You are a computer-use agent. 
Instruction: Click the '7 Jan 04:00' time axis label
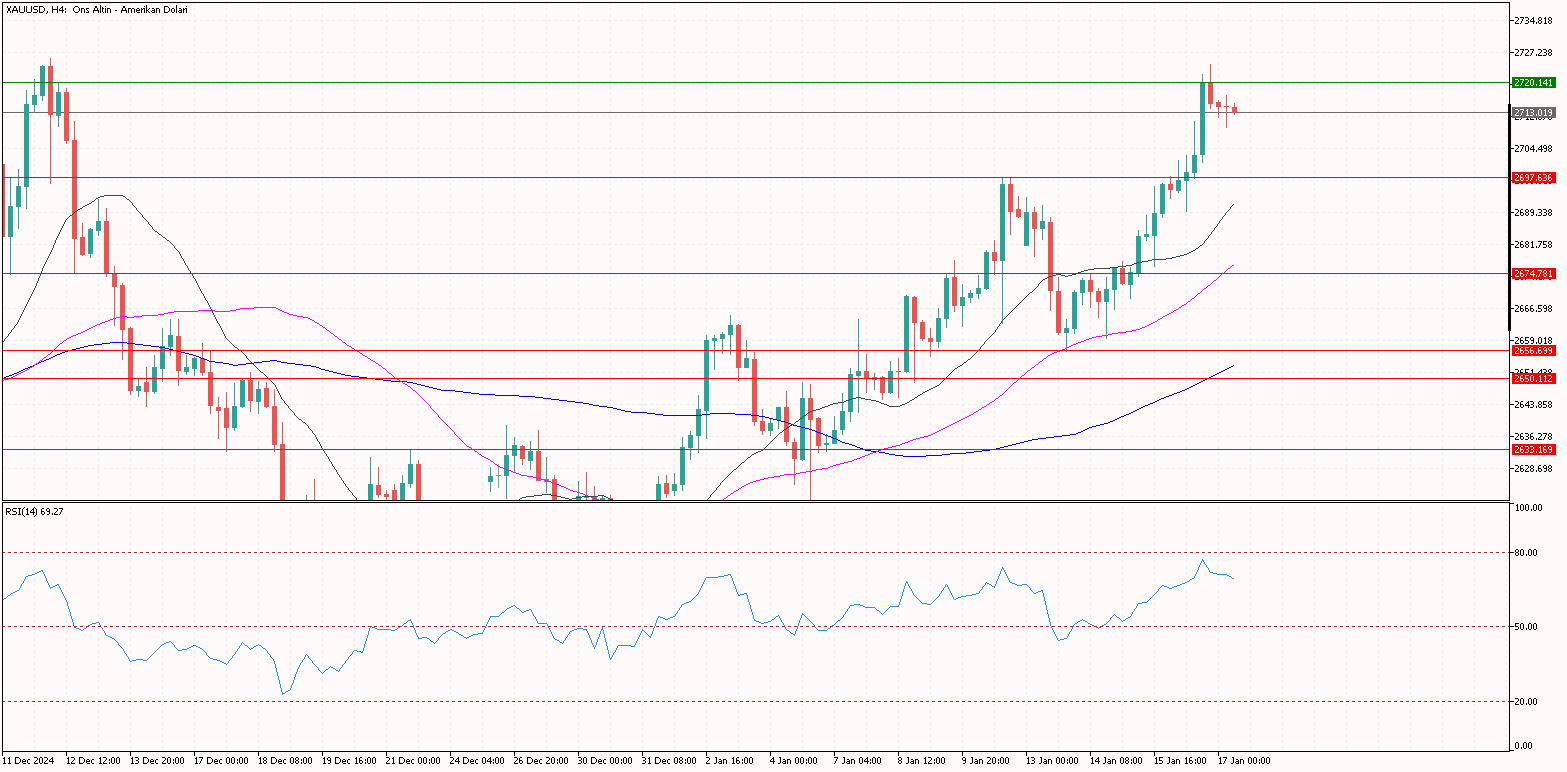[x=859, y=761]
